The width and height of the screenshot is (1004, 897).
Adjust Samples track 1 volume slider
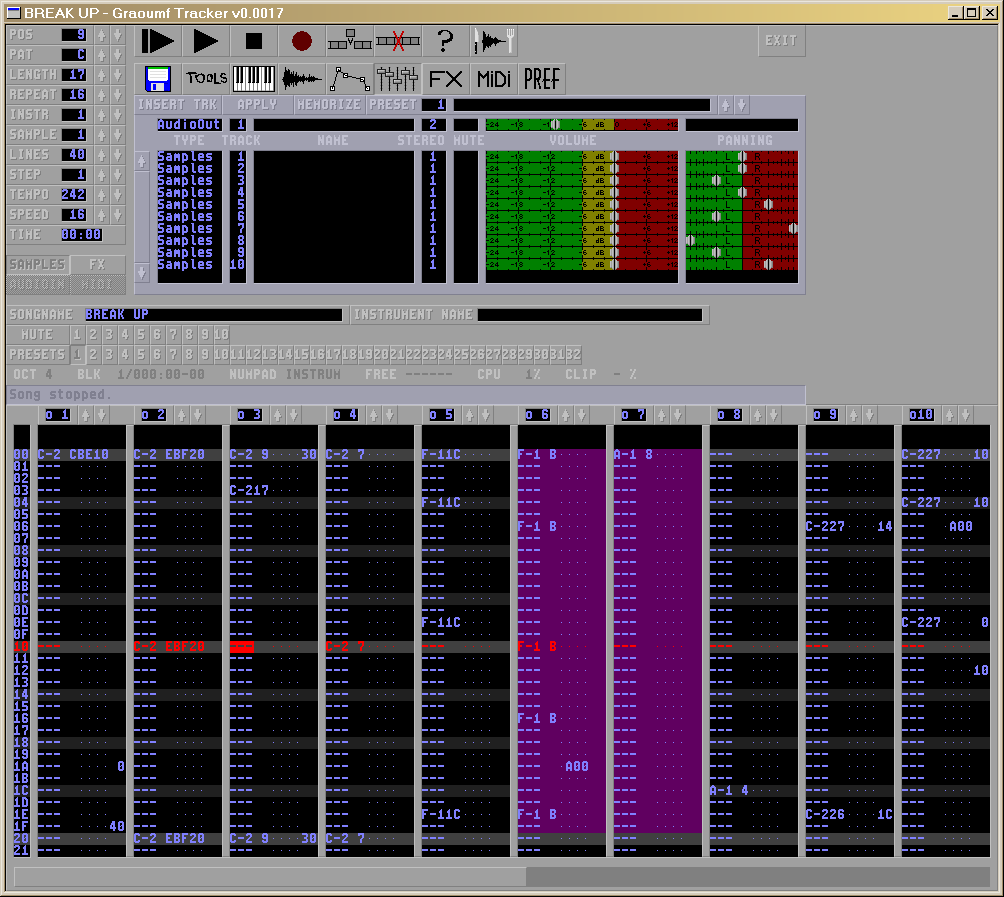click(x=581, y=156)
